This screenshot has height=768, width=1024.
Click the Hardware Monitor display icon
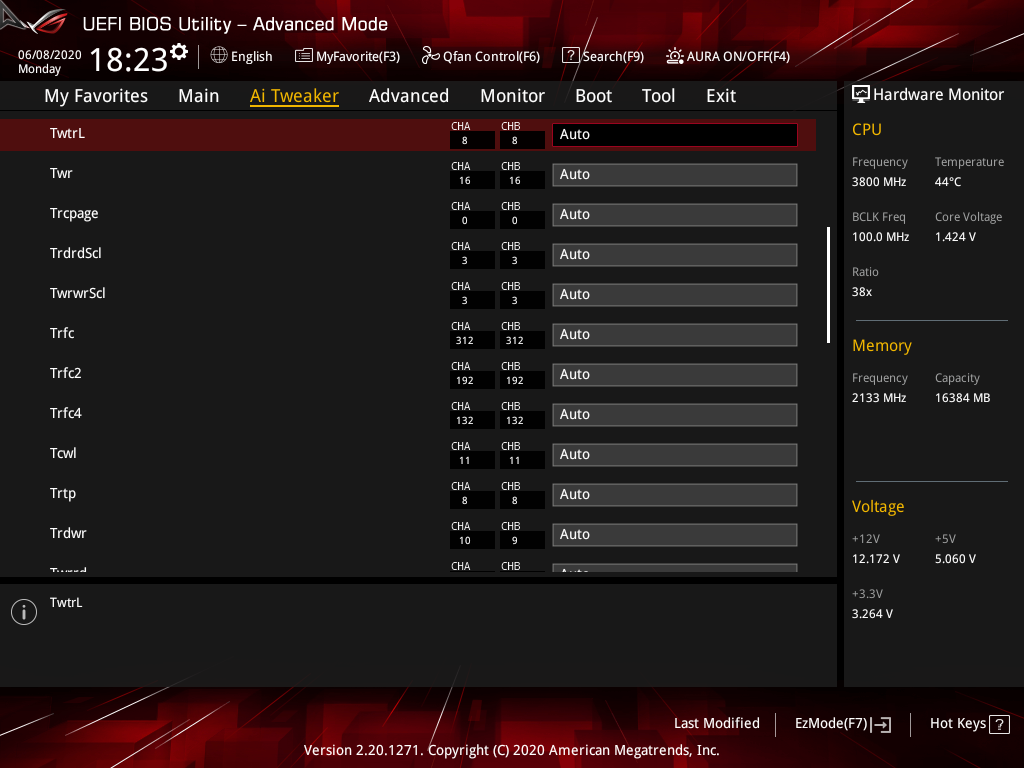point(861,94)
